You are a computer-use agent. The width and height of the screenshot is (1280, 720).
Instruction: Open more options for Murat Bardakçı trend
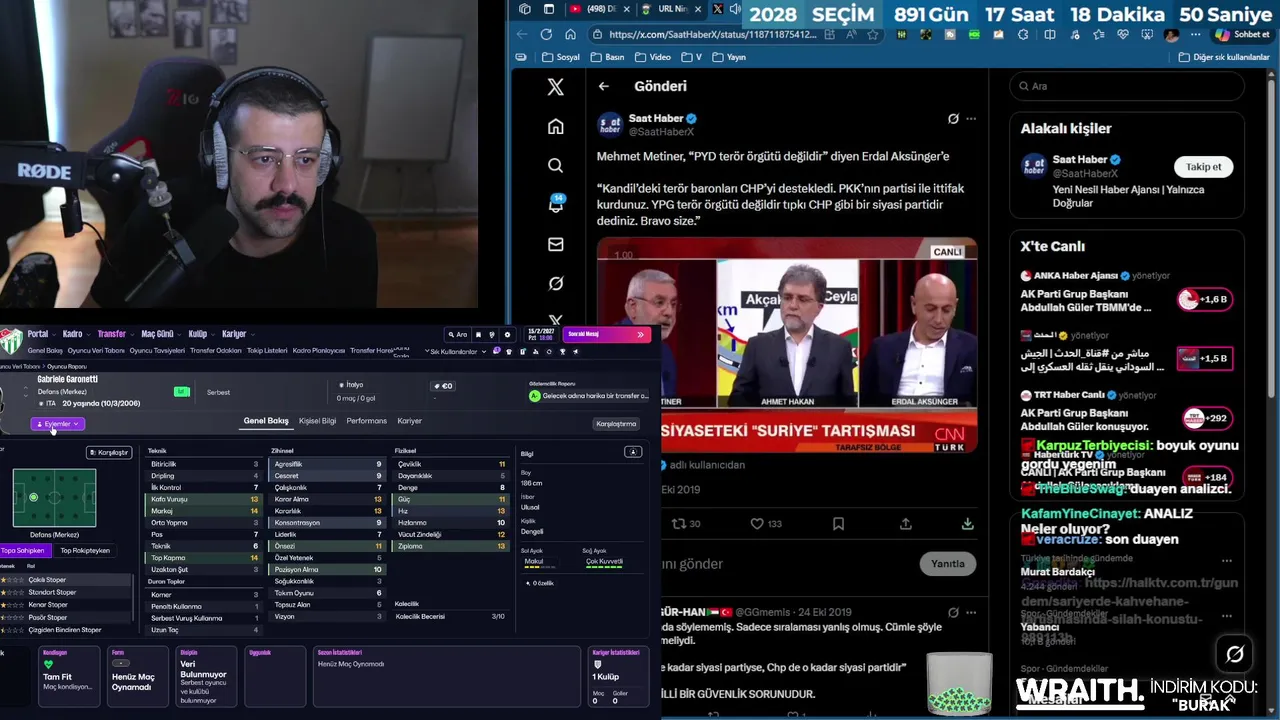coord(1227,561)
